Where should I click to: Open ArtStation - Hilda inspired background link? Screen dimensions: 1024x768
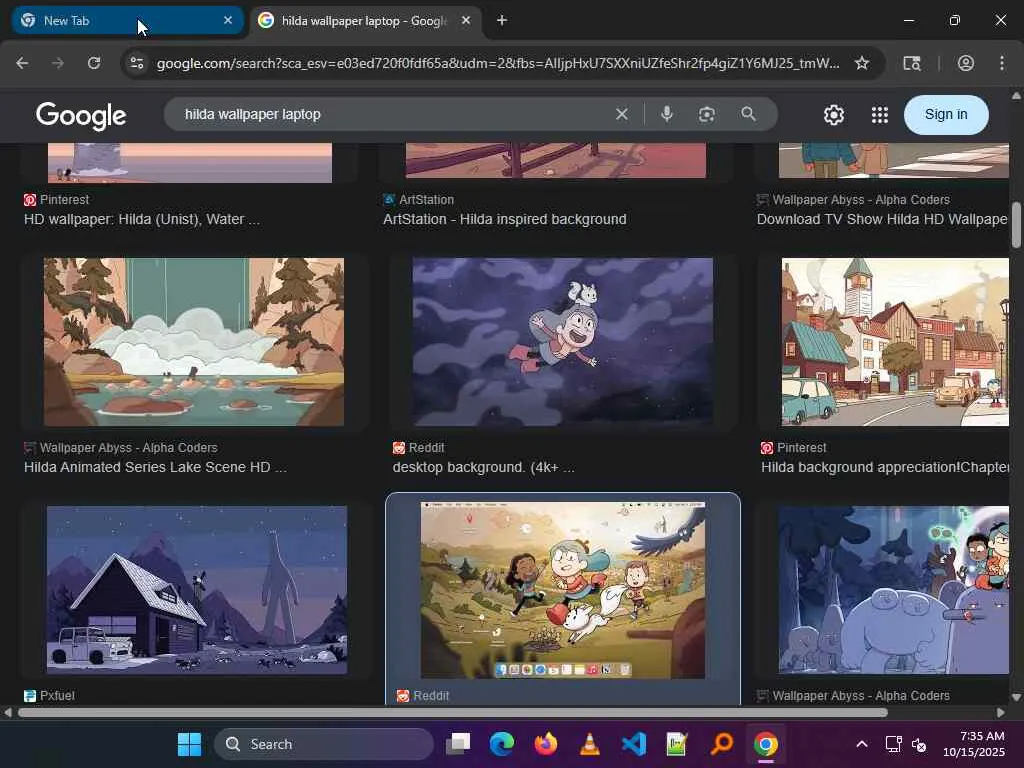coord(504,219)
